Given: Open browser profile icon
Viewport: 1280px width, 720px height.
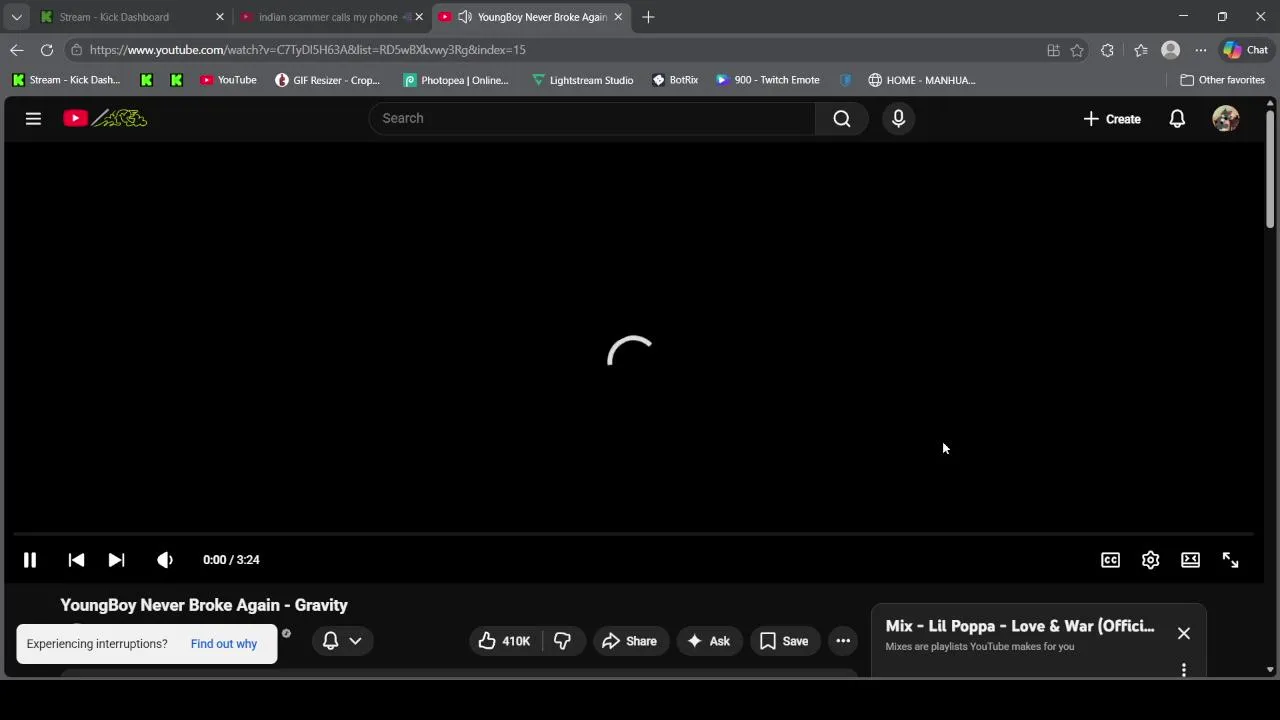Looking at the screenshot, I should [1170, 50].
